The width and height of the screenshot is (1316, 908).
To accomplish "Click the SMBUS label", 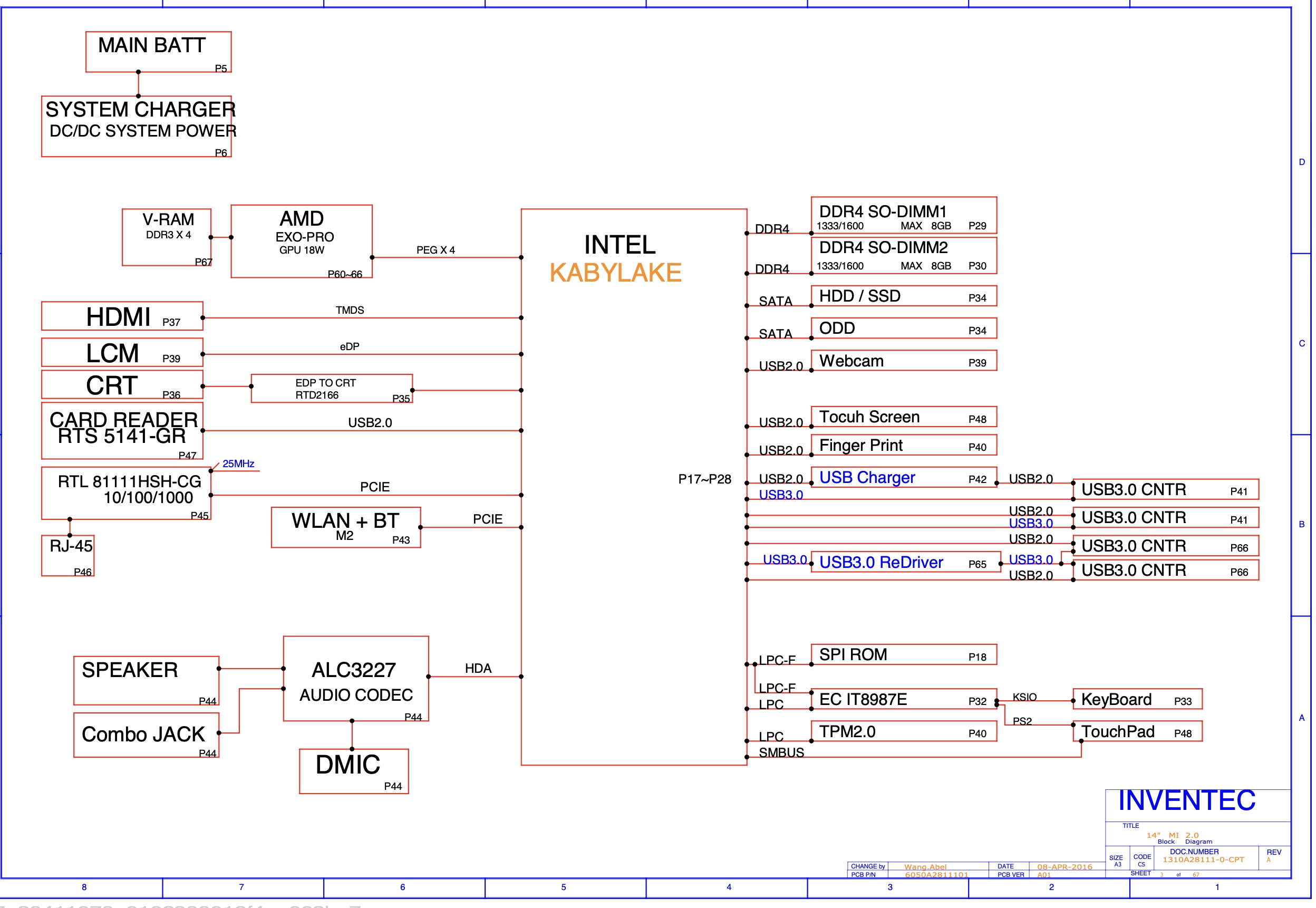I will pyautogui.click(x=781, y=752).
